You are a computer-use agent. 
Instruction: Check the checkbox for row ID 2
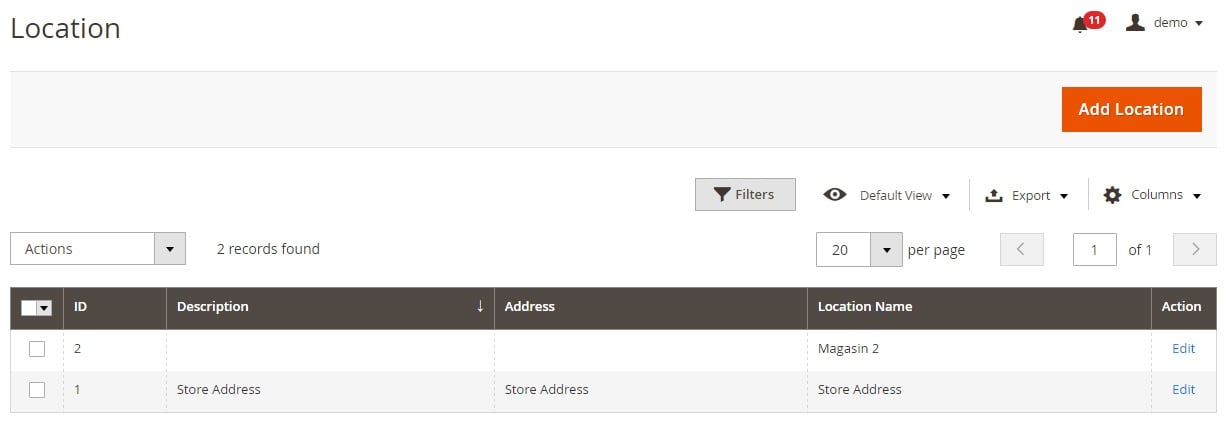coord(37,349)
